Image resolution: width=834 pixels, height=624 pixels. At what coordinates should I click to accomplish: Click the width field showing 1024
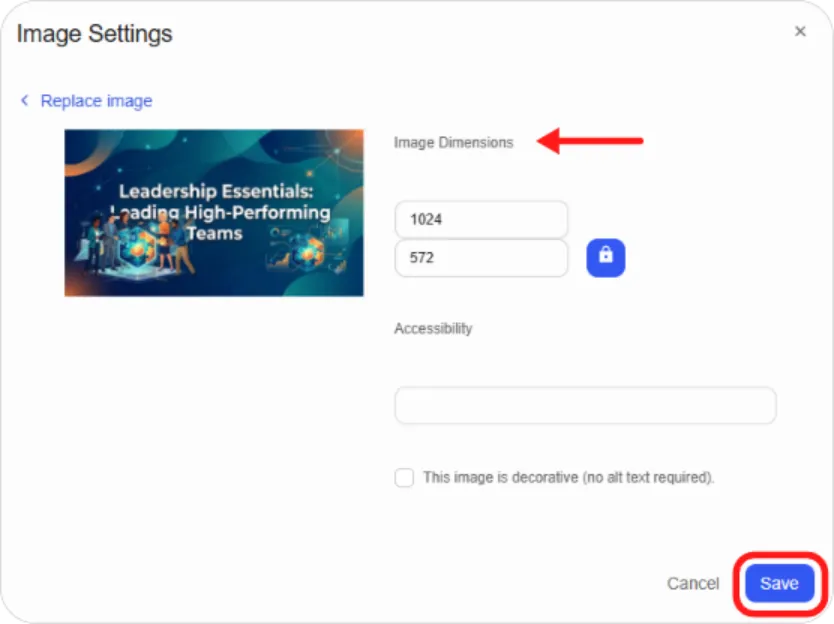coord(481,219)
